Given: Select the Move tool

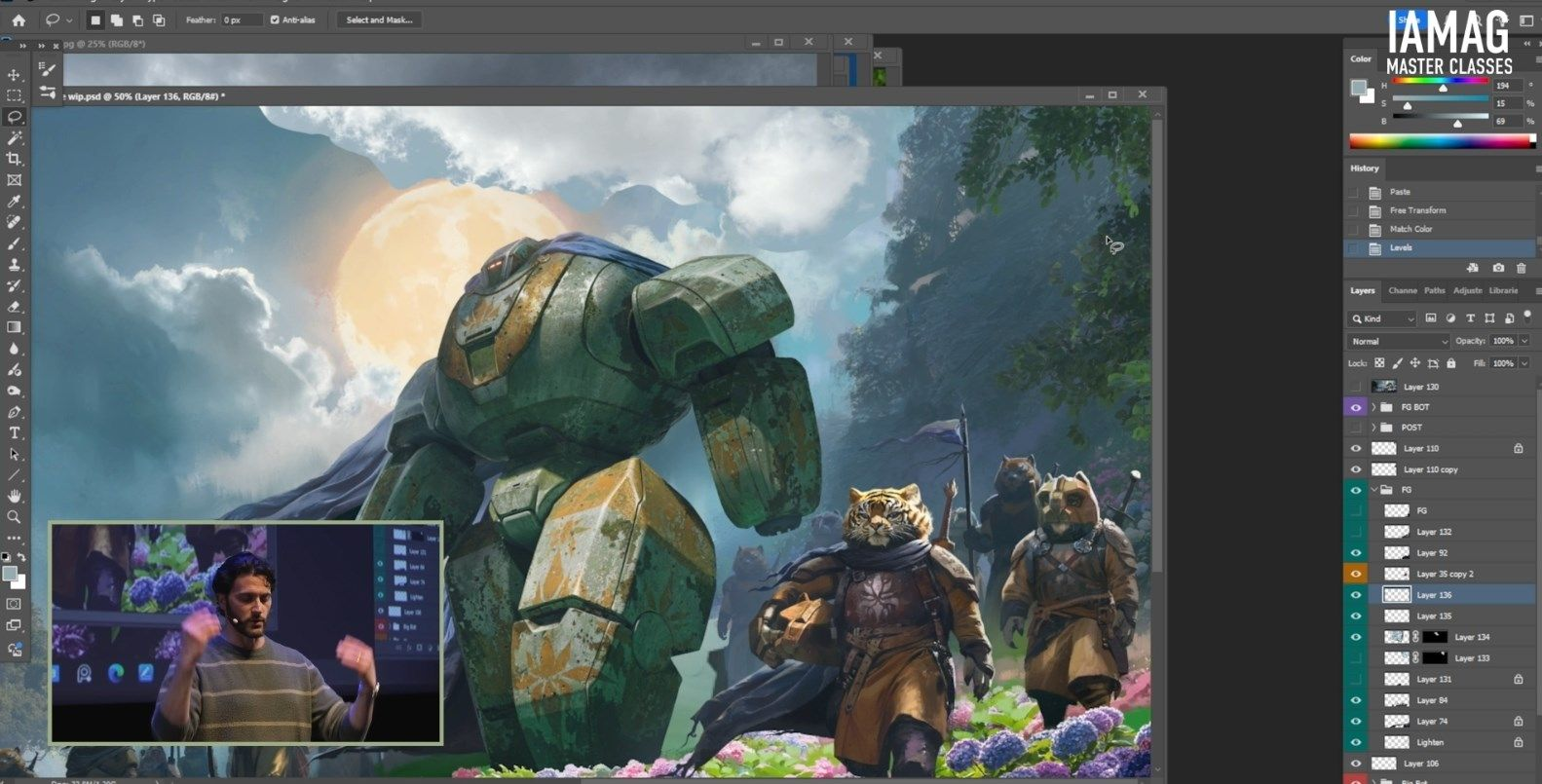Looking at the screenshot, I should 14,75.
